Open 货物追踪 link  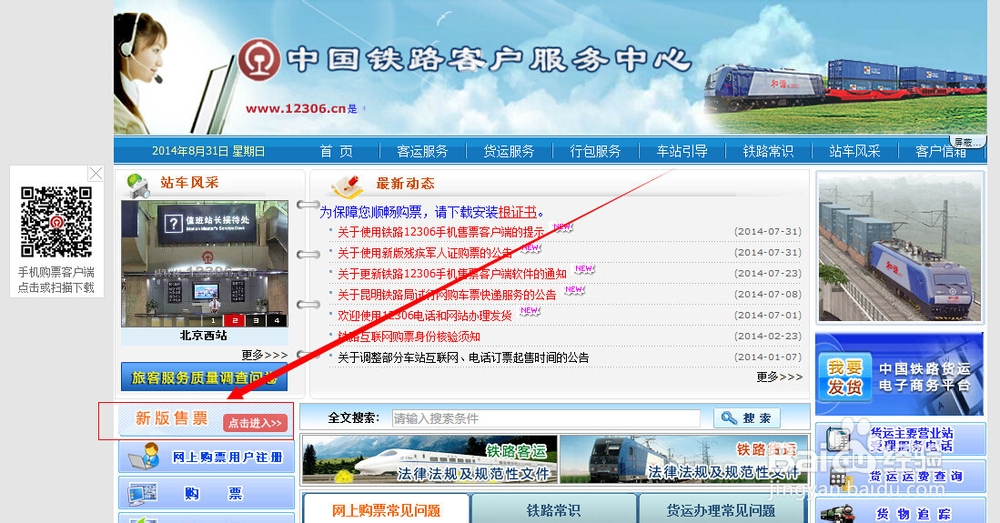(901, 512)
